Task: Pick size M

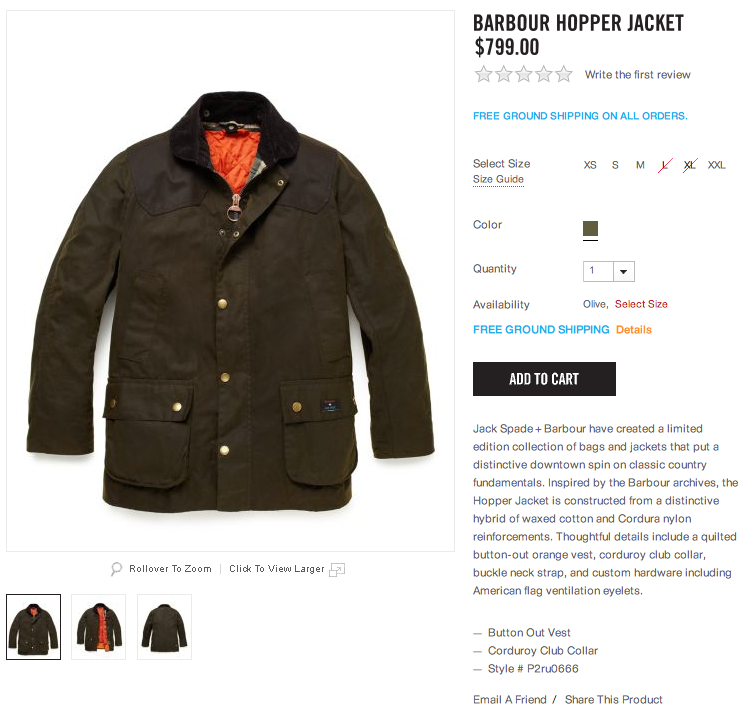Action: 640,165
